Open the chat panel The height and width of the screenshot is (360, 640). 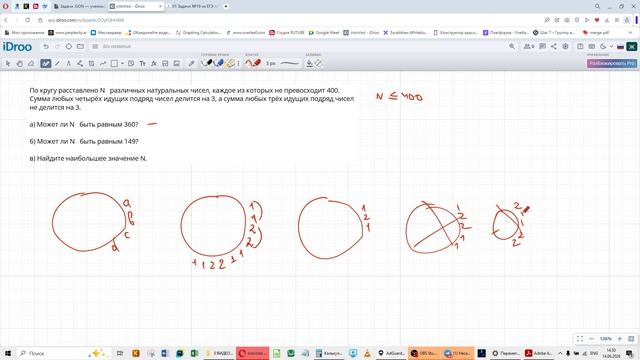[542, 47]
